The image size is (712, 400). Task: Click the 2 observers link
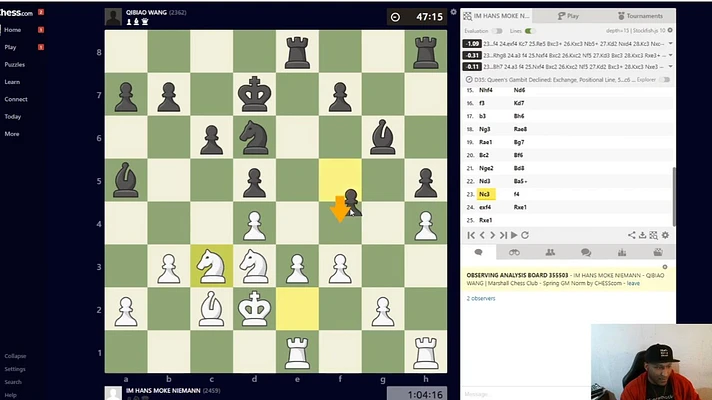(481, 298)
